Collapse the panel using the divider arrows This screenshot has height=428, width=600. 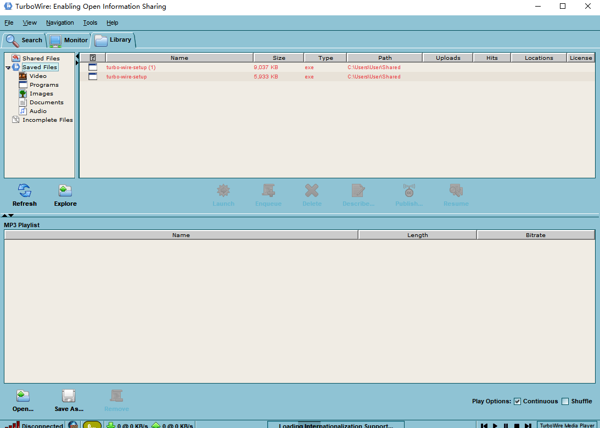pos(7,215)
